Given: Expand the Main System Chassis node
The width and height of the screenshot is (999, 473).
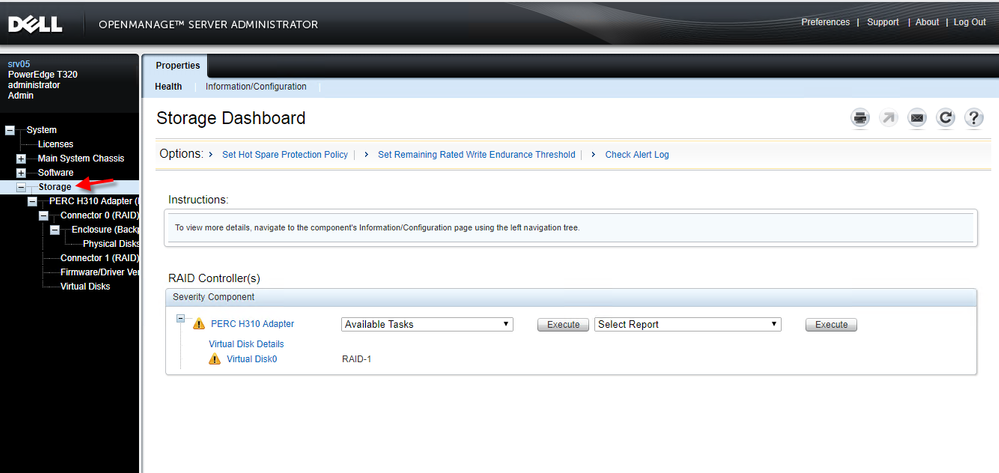Looking at the screenshot, I should (x=21, y=159).
